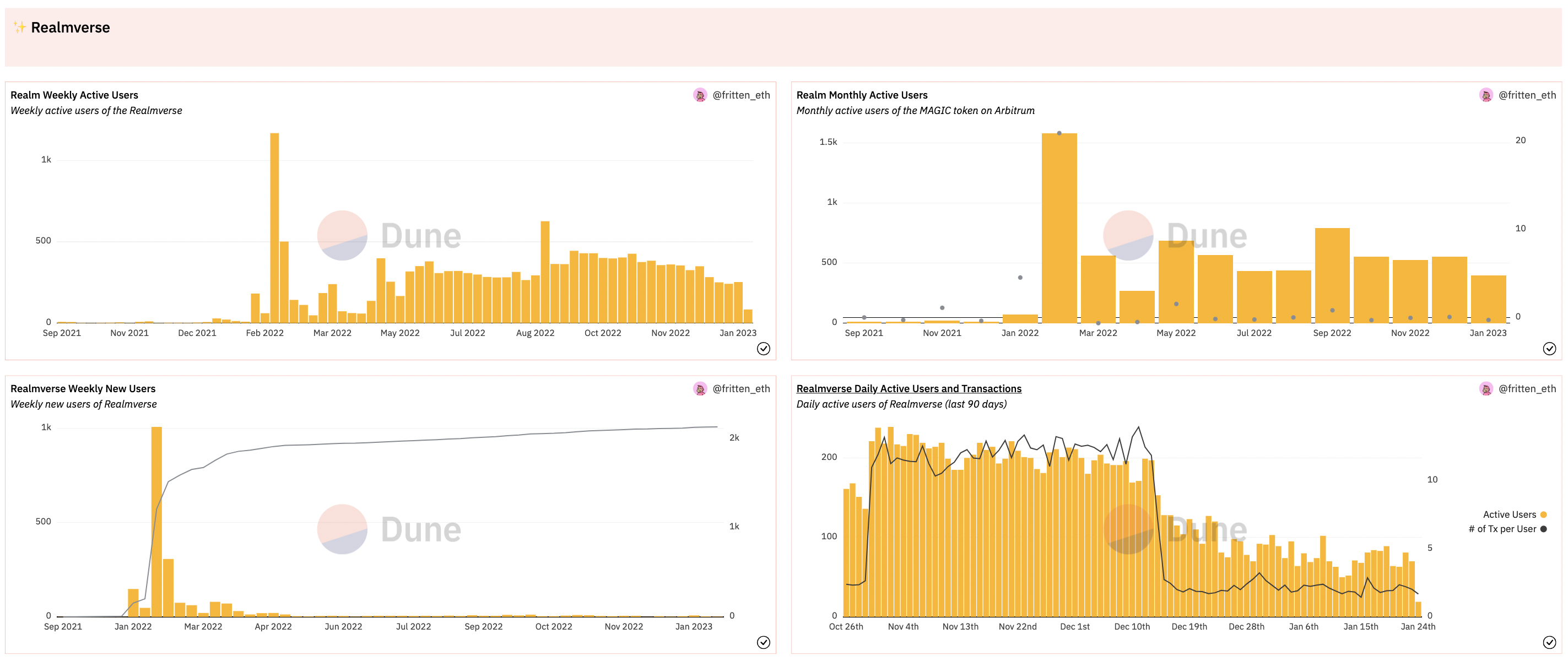Click 'Daily active users of Realmverse (last 90 days)' subtitle
The height and width of the screenshot is (661, 1568).
(901, 404)
